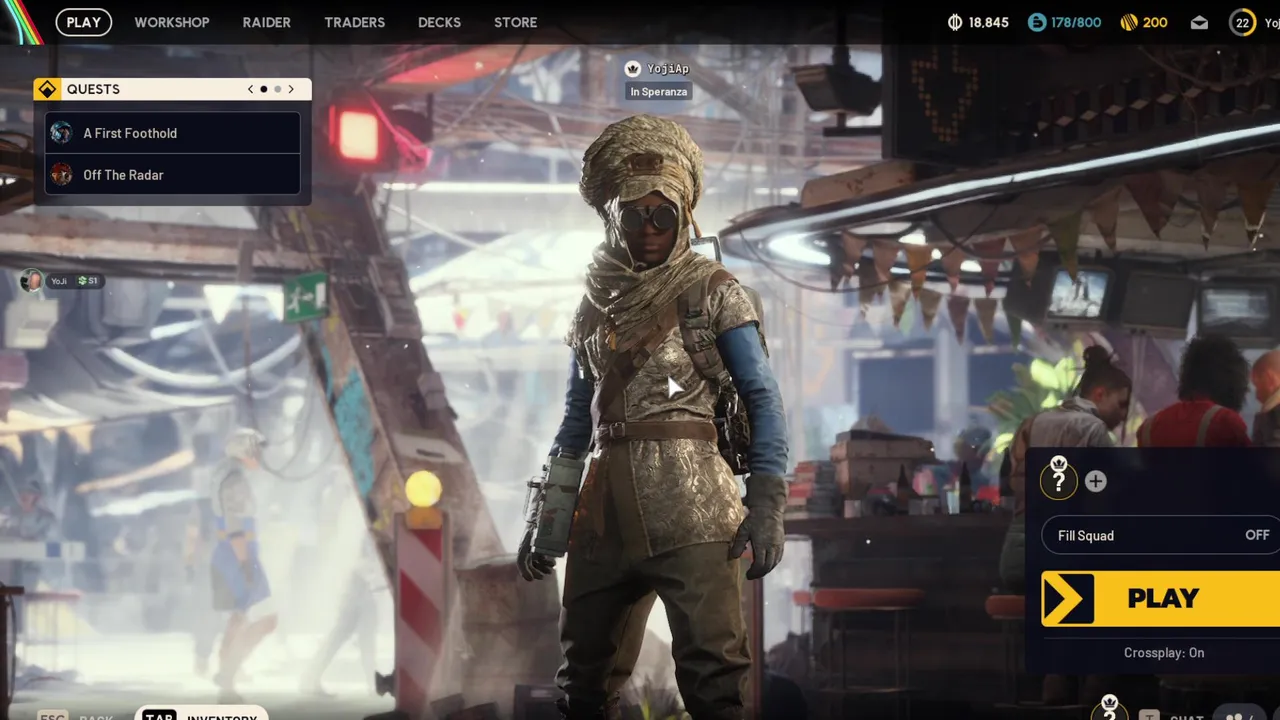Toggle the Fill Squad switch
Image resolution: width=1280 pixels, height=720 pixels.
(1160, 535)
